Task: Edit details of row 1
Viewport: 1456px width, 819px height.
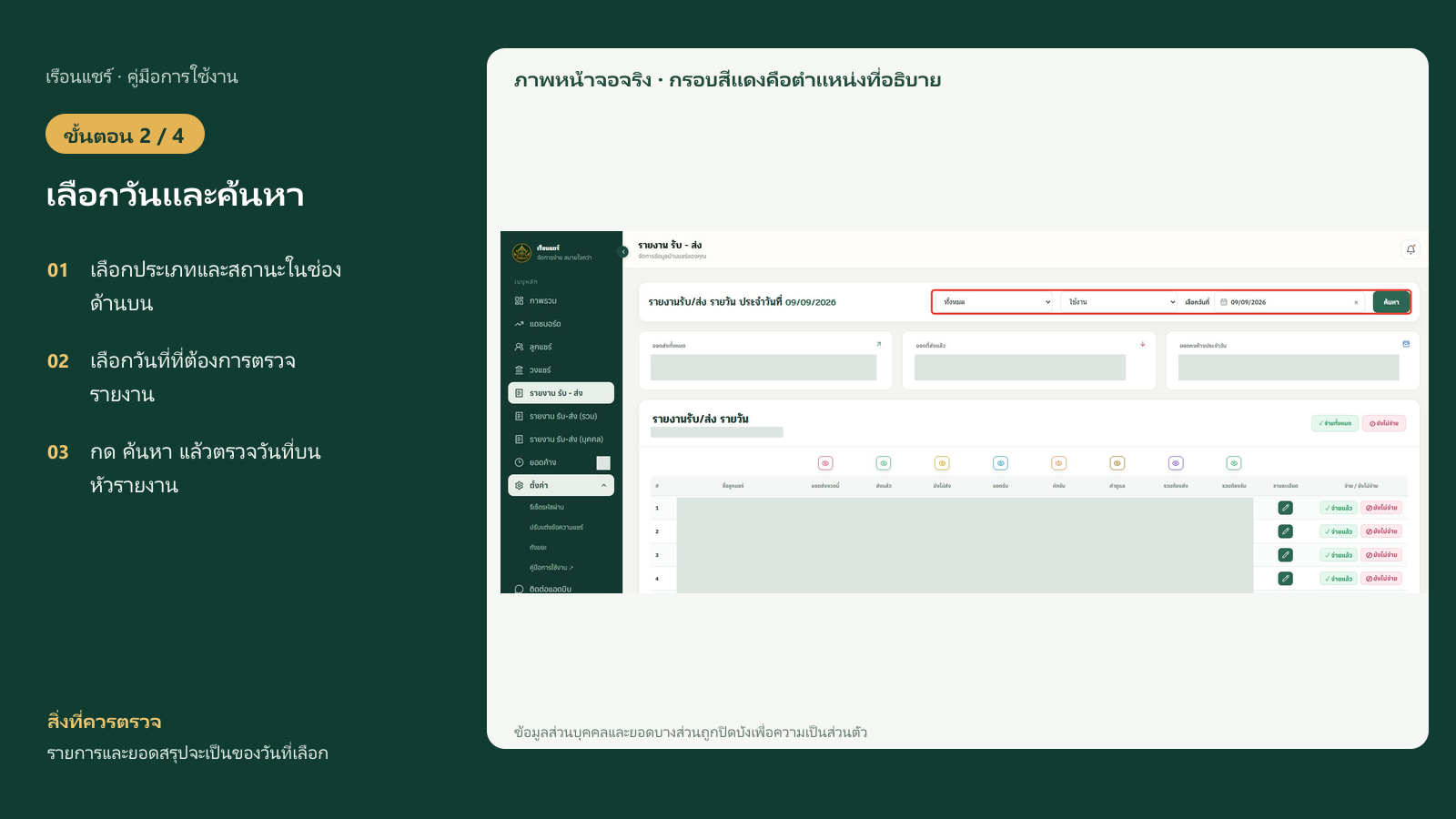Action: coord(1285,508)
